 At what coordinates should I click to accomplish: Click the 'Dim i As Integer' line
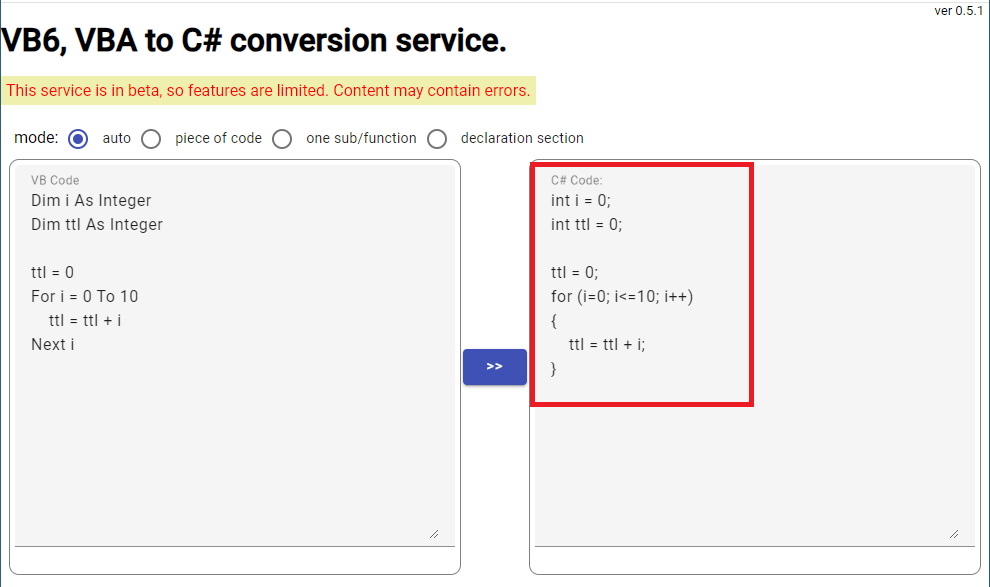pos(91,201)
